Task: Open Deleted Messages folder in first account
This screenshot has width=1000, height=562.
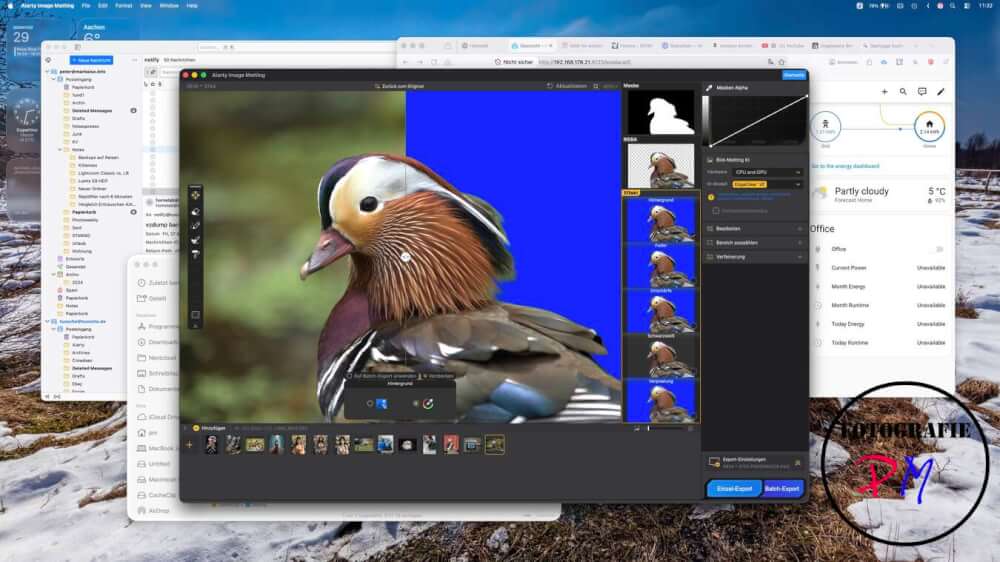Action: pos(92,110)
